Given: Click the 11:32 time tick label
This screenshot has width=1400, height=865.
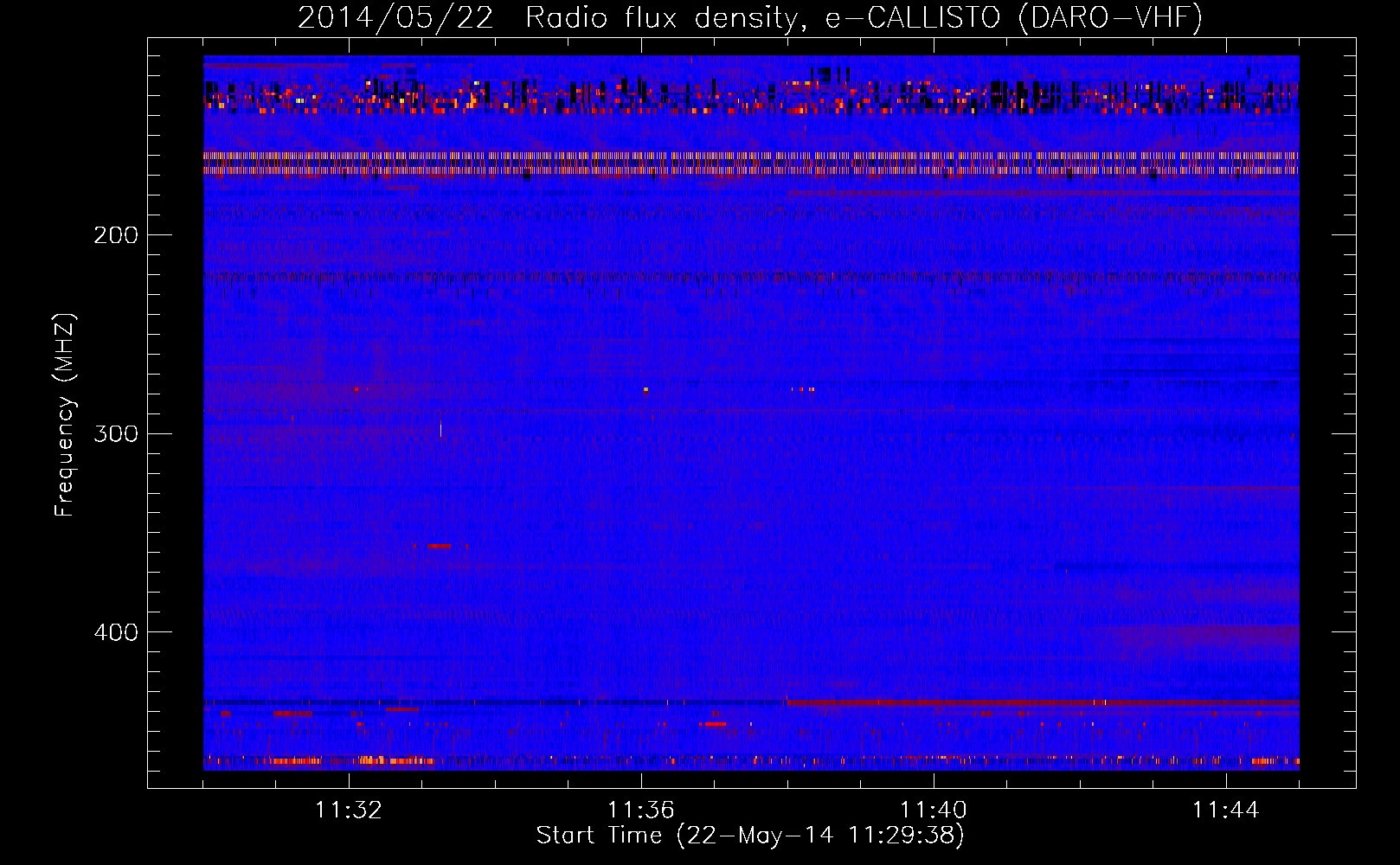Looking at the screenshot, I should click(x=349, y=811).
